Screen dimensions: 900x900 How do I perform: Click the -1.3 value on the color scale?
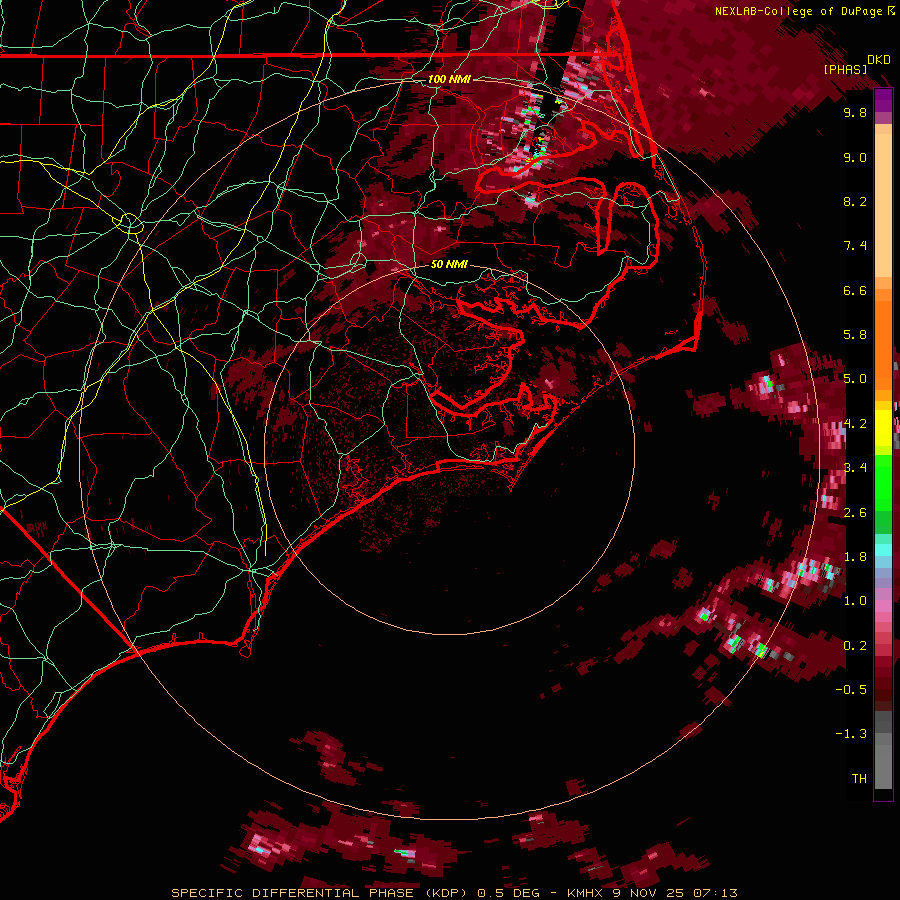tap(851, 735)
